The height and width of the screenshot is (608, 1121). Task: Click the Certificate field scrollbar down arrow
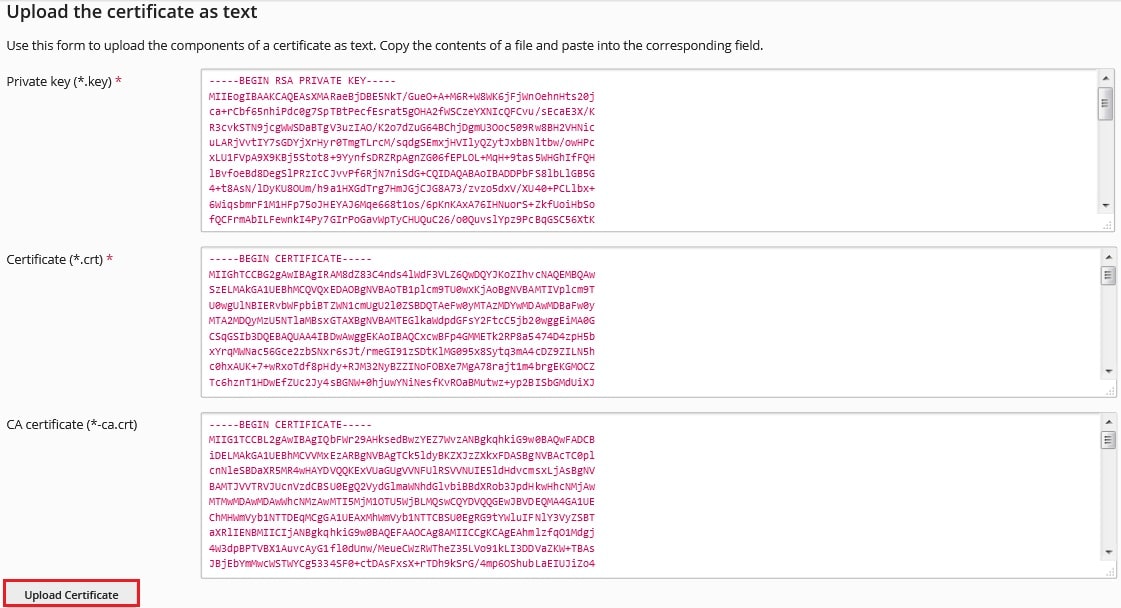[1108, 371]
